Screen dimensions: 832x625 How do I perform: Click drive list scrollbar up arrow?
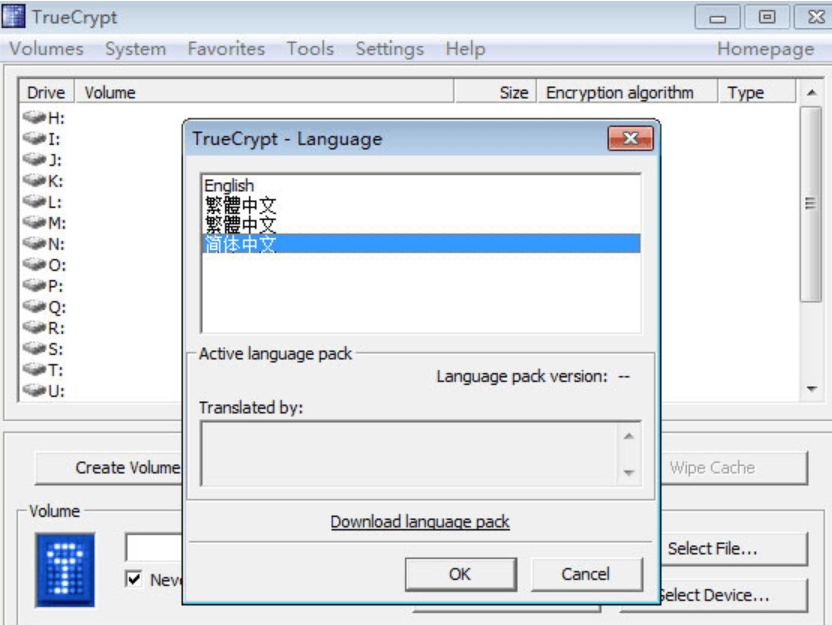click(811, 92)
